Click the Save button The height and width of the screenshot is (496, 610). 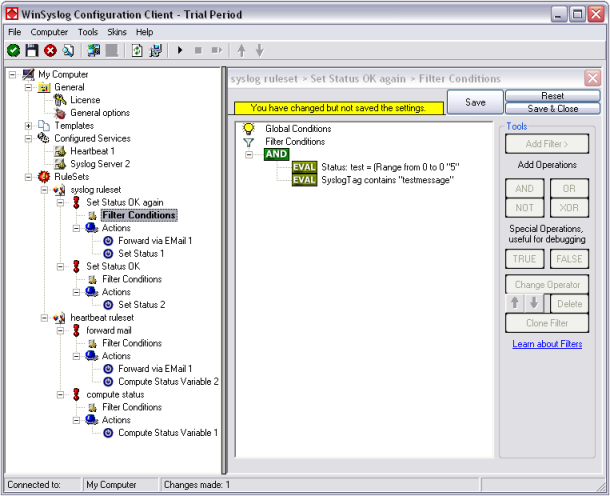coord(475,102)
